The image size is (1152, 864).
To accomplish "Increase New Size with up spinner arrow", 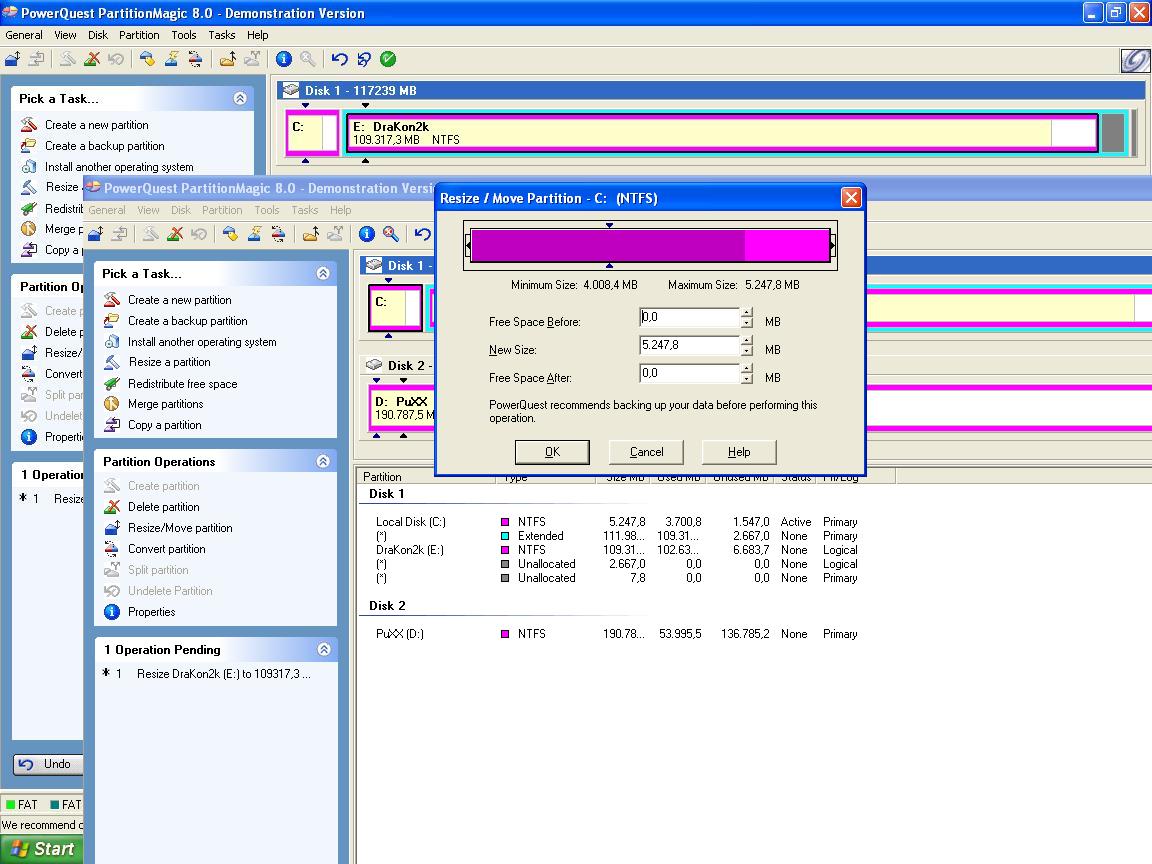I will point(746,340).
